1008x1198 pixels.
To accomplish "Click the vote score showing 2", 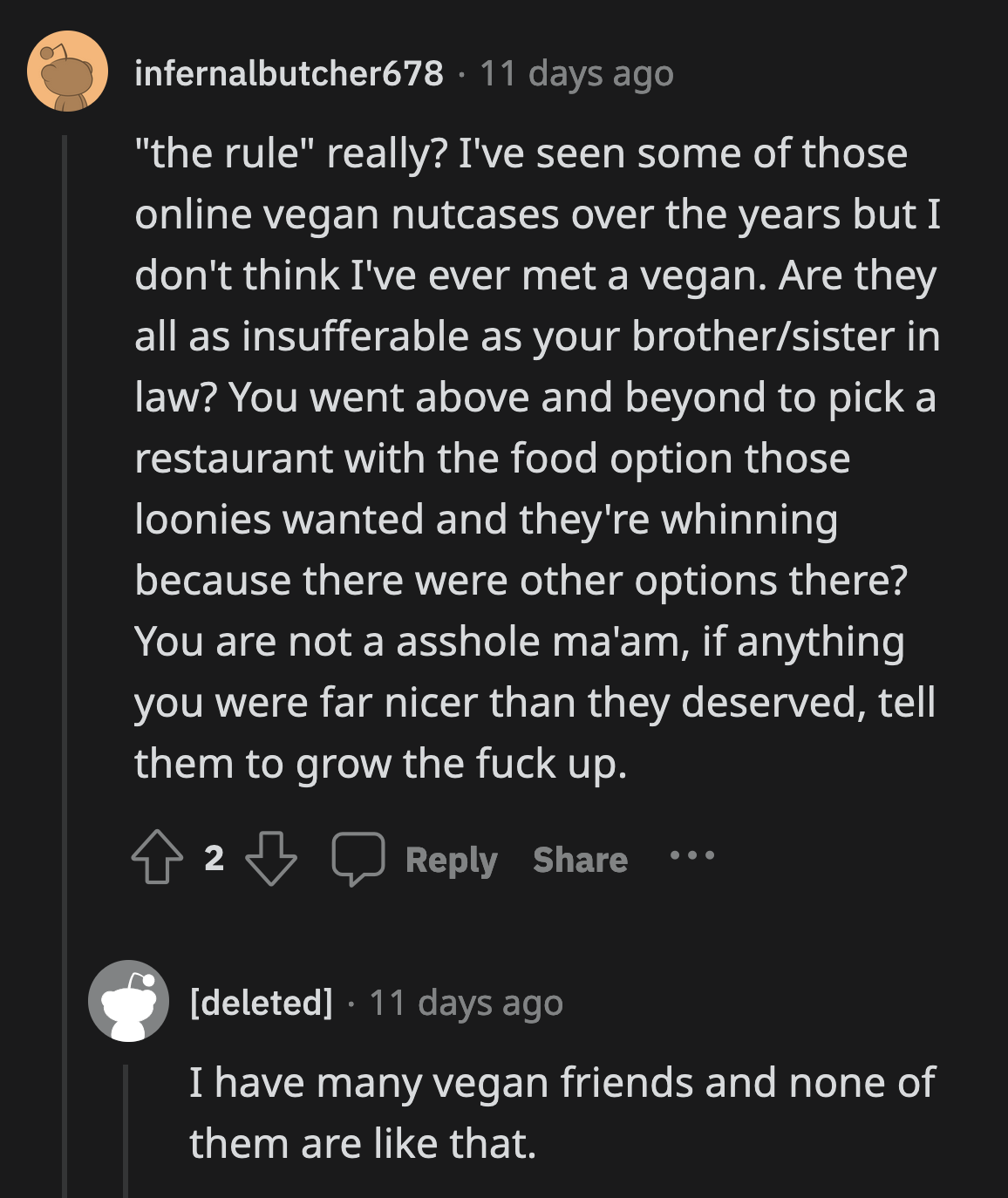I will coord(212,860).
